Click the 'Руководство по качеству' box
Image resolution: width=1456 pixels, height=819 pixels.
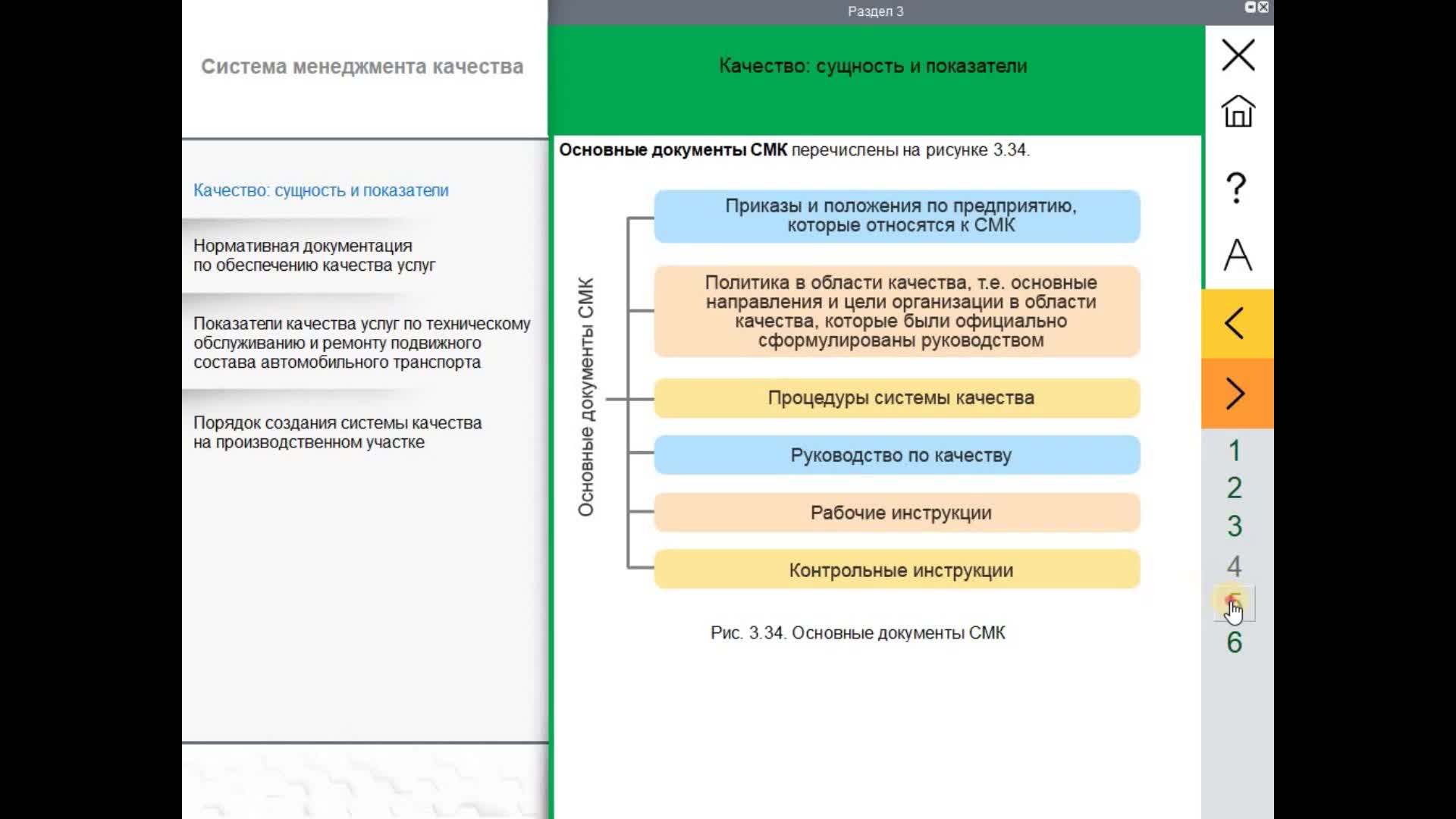click(x=897, y=455)
